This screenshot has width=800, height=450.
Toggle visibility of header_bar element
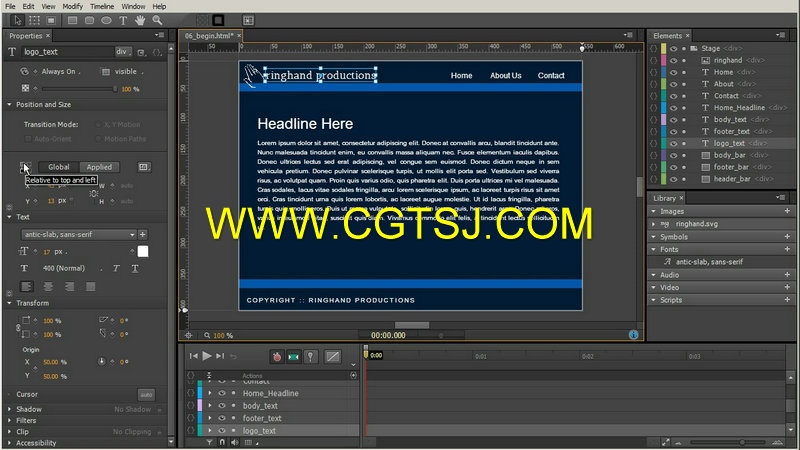pos(673,179)
